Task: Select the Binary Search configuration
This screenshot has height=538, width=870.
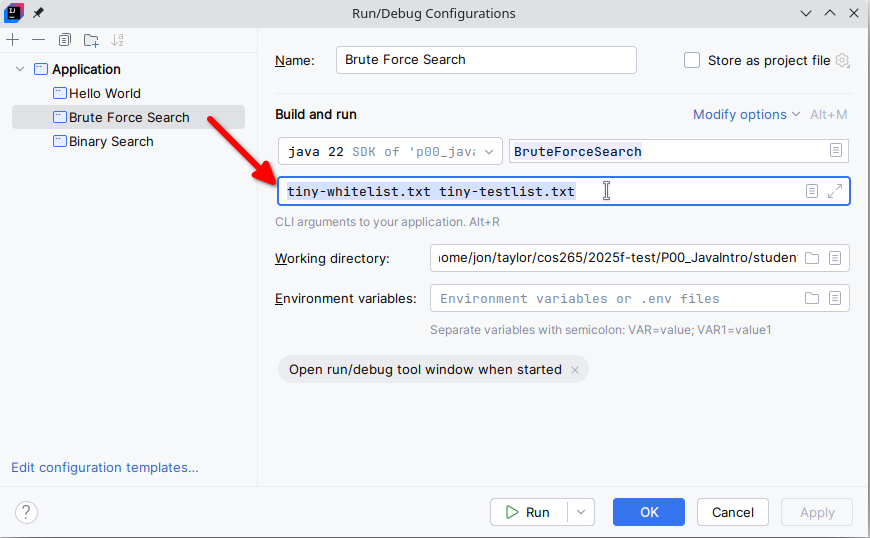Action: pos(111,141)
